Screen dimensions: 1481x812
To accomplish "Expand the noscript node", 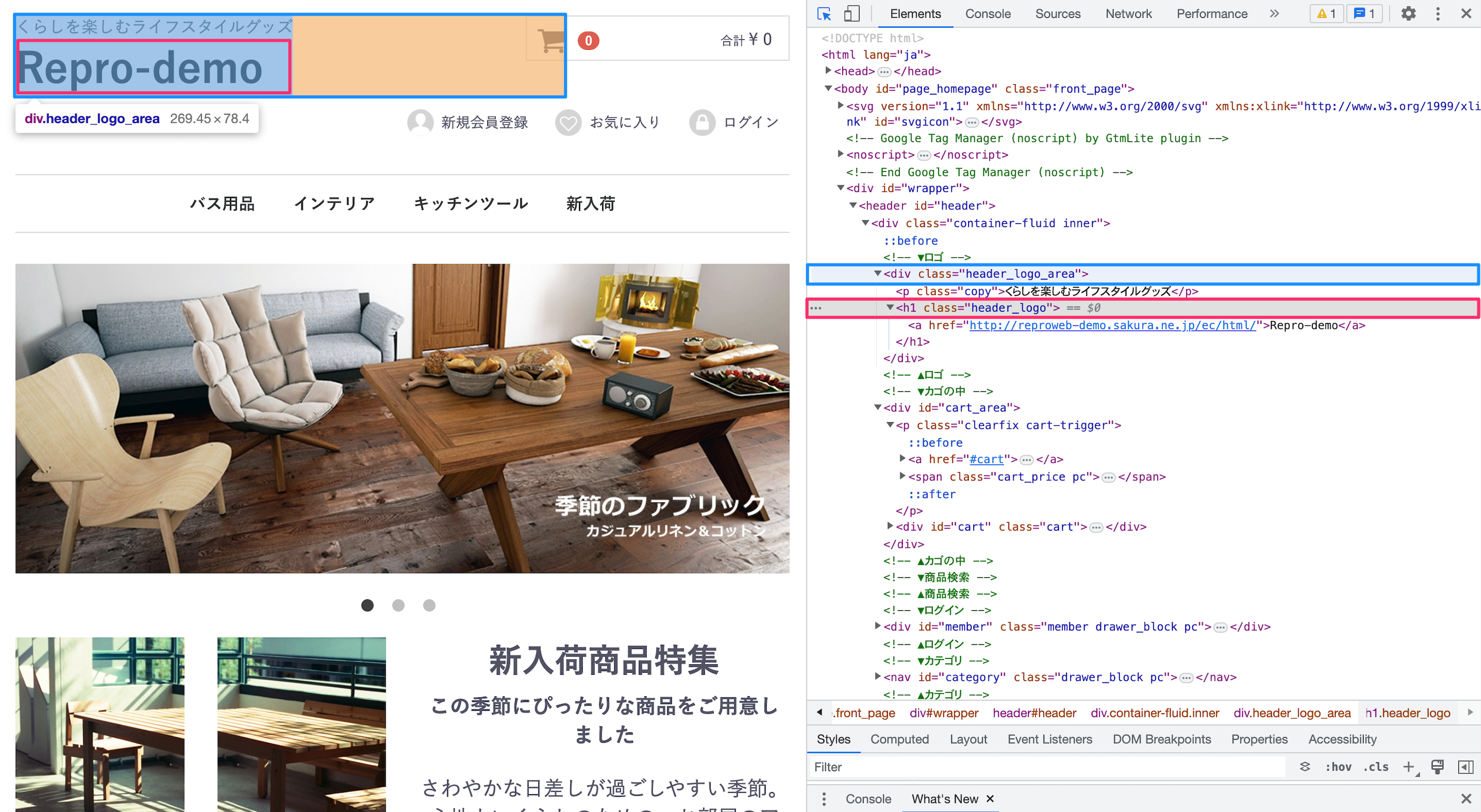I will click(x=841, y=154).
